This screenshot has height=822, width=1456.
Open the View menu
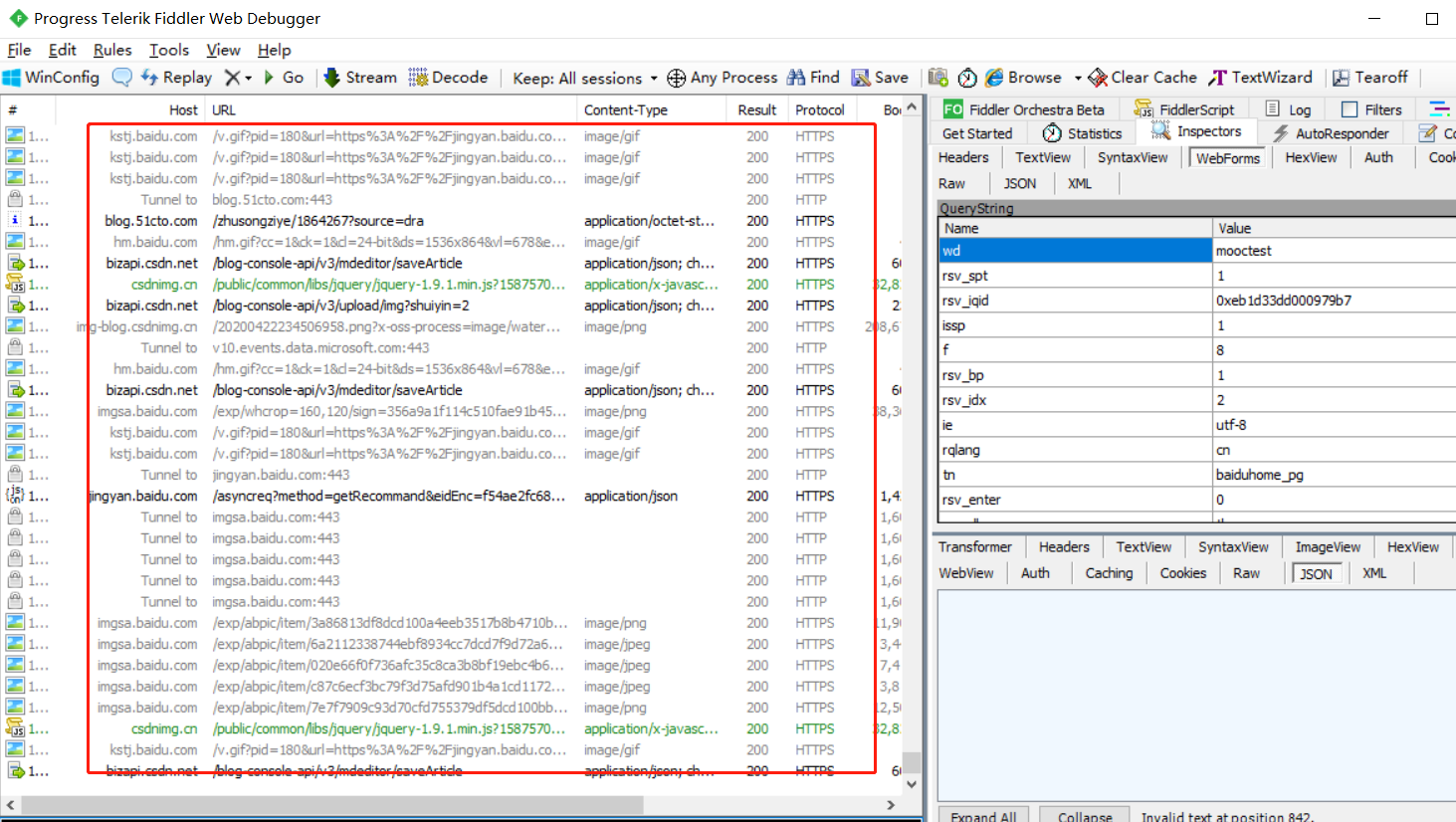223,50
